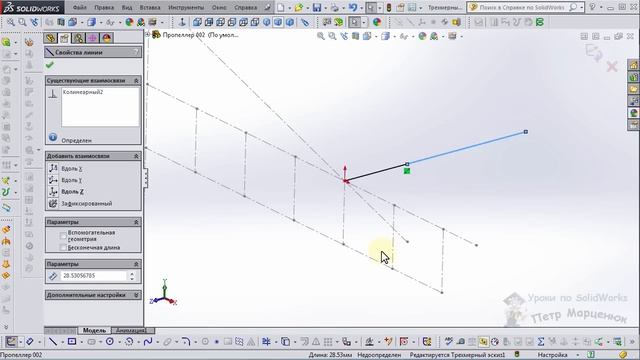The image size is (640, 360).
Task: Click the length value spinner arrows
Action: pyautogui.click(x=132, y=276)
